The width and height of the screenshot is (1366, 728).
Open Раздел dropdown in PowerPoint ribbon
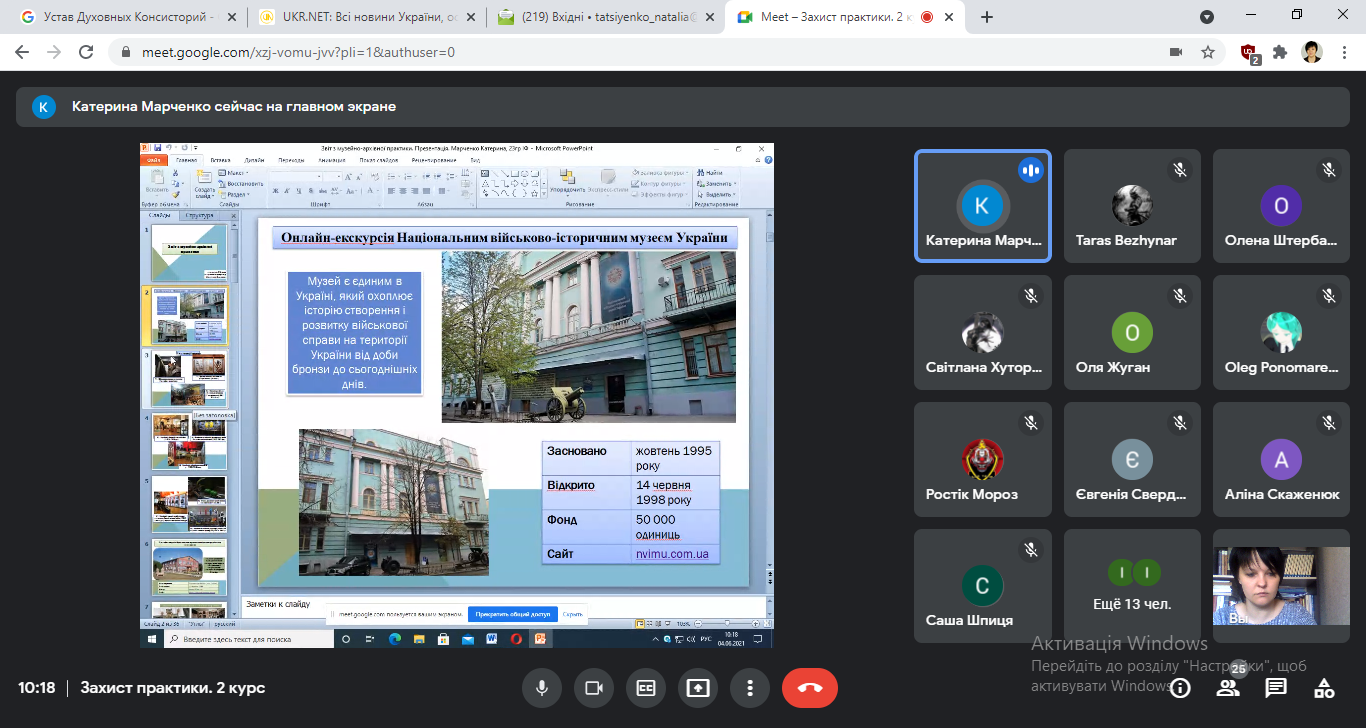pos(235,194)
